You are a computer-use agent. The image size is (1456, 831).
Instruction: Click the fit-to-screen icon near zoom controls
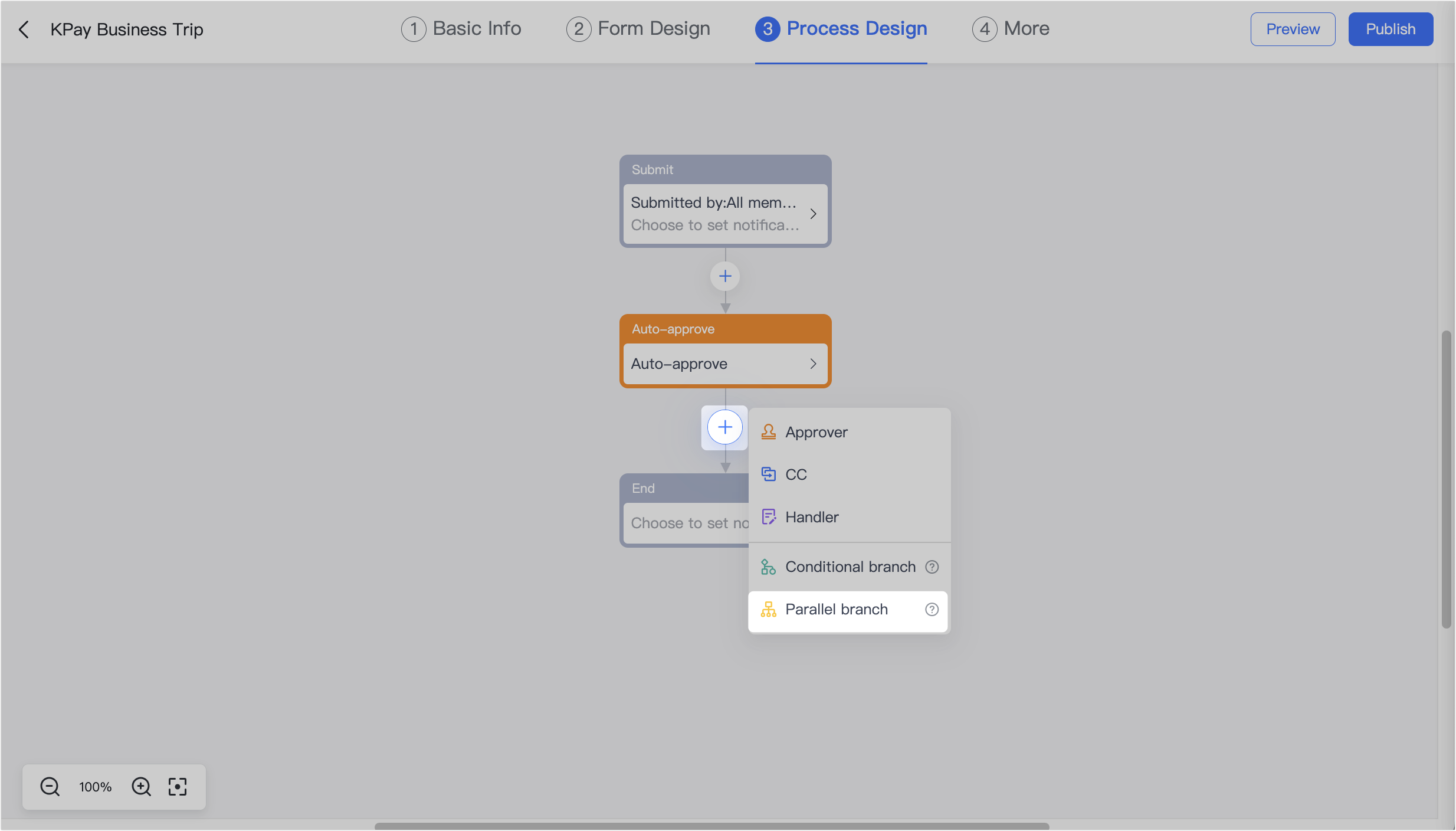[x=177, y=786]
